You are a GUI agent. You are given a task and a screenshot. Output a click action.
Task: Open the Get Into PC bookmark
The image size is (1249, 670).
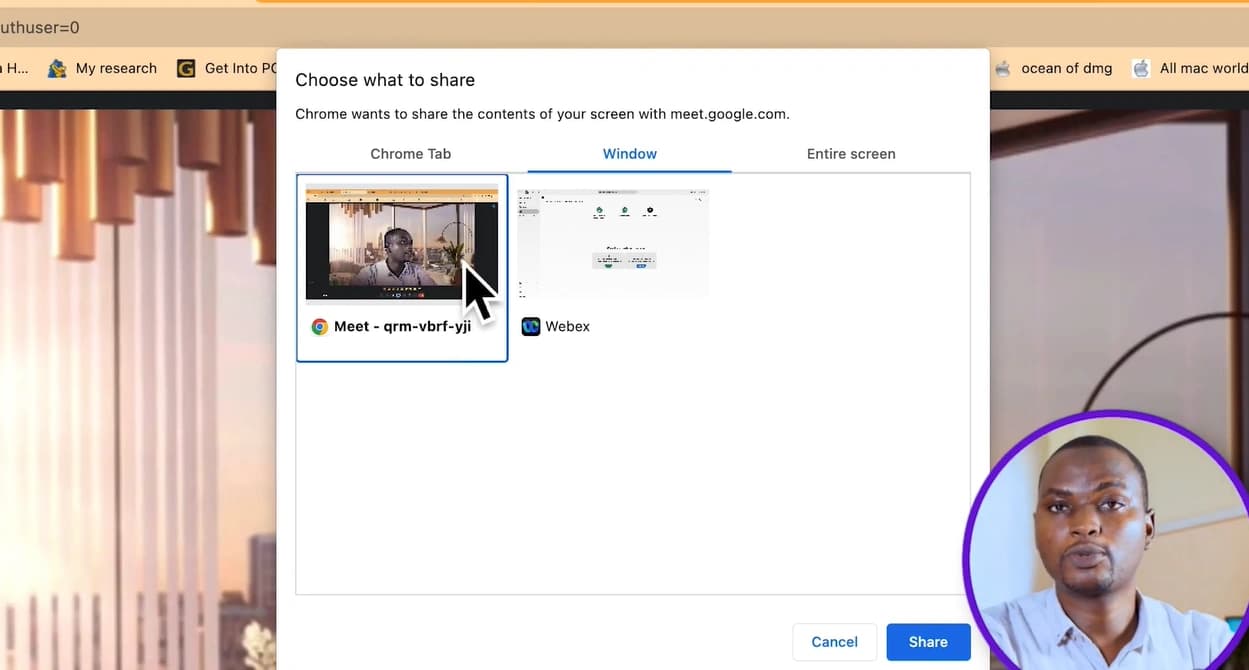[227, 68]
